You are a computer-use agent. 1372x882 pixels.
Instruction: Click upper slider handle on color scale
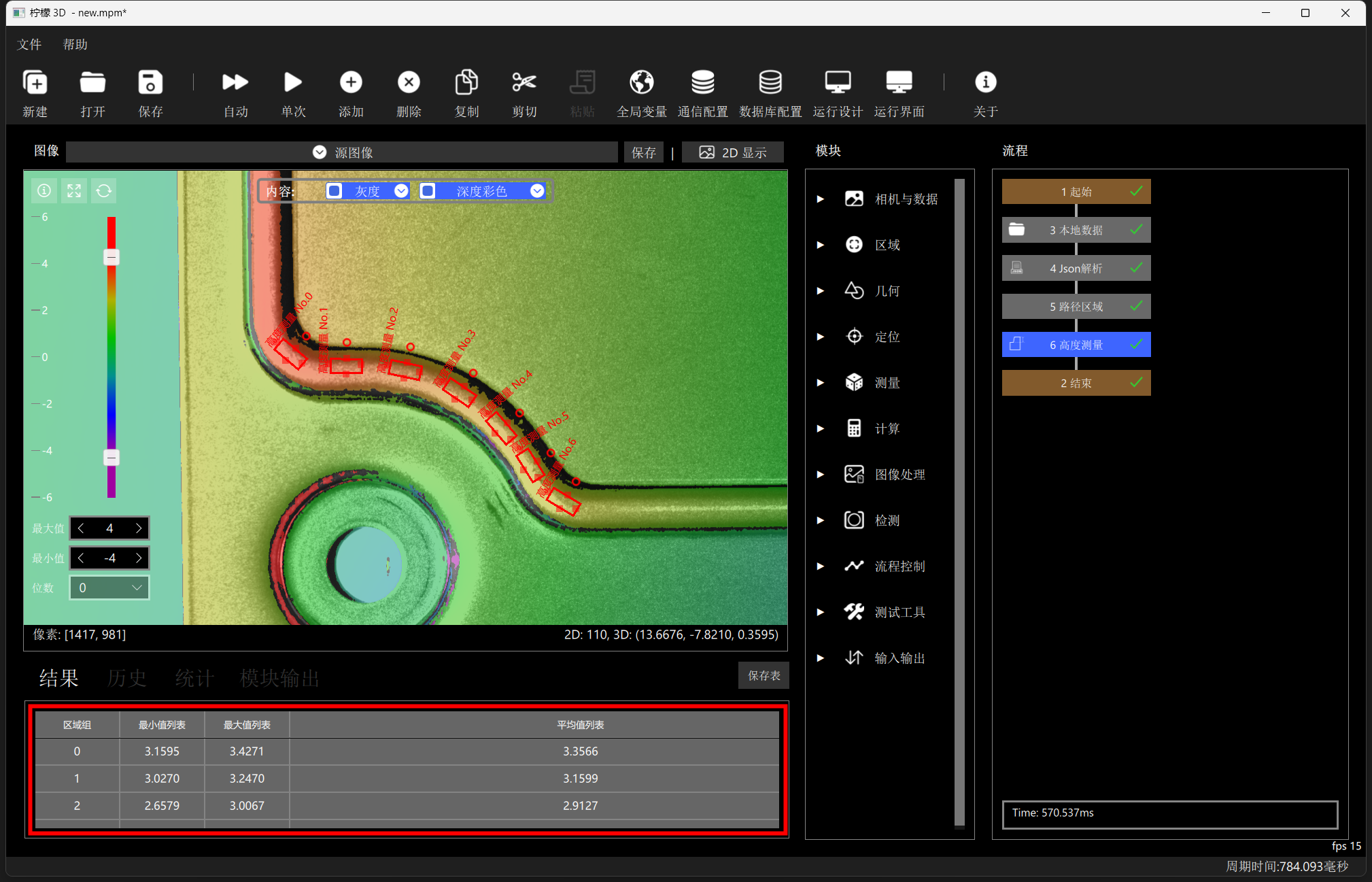coord(112,257)
